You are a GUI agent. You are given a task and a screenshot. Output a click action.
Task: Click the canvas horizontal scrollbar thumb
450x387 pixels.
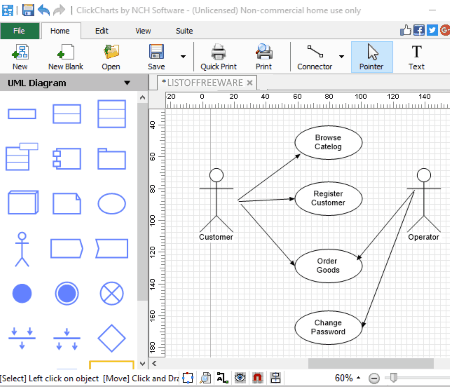pos(371,363)
